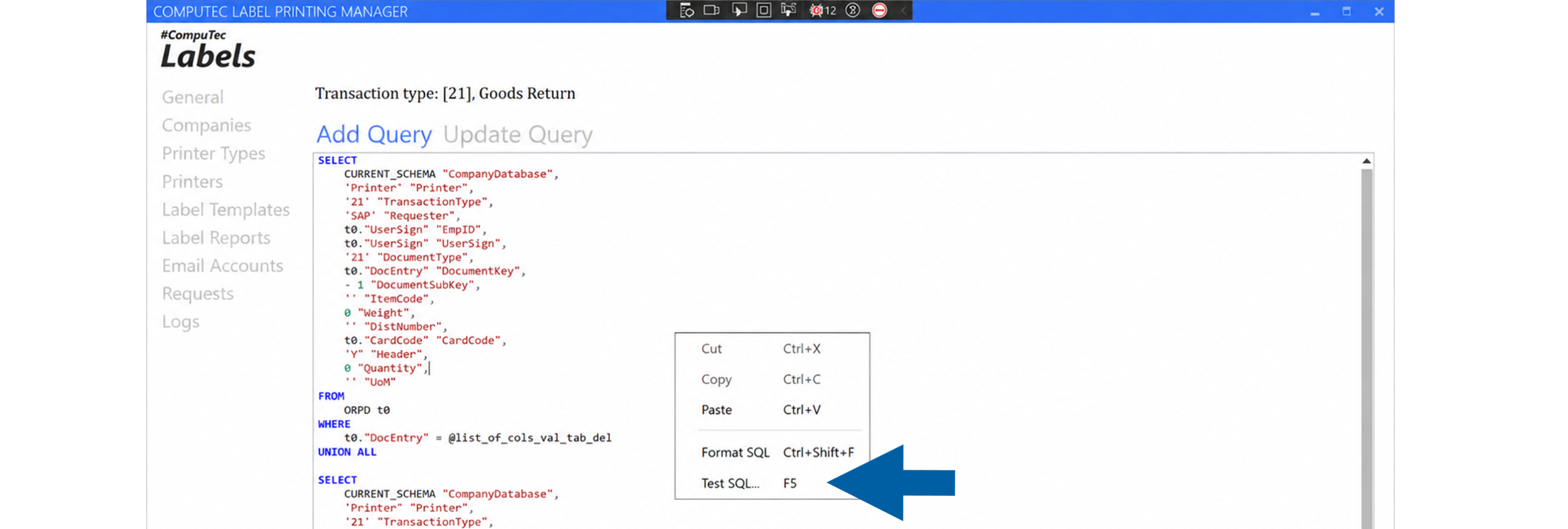Screen dimensions: 1568x529
Task: Navigate to Printers in the sidebar
Action: tap(192, 182)
